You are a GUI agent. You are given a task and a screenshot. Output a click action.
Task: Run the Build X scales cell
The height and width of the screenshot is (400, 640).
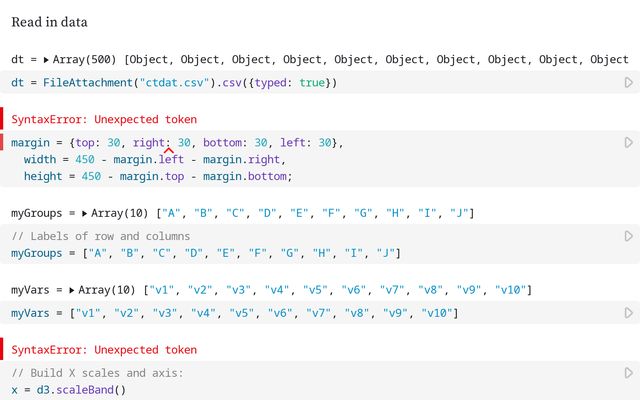(x=629, y=373)
